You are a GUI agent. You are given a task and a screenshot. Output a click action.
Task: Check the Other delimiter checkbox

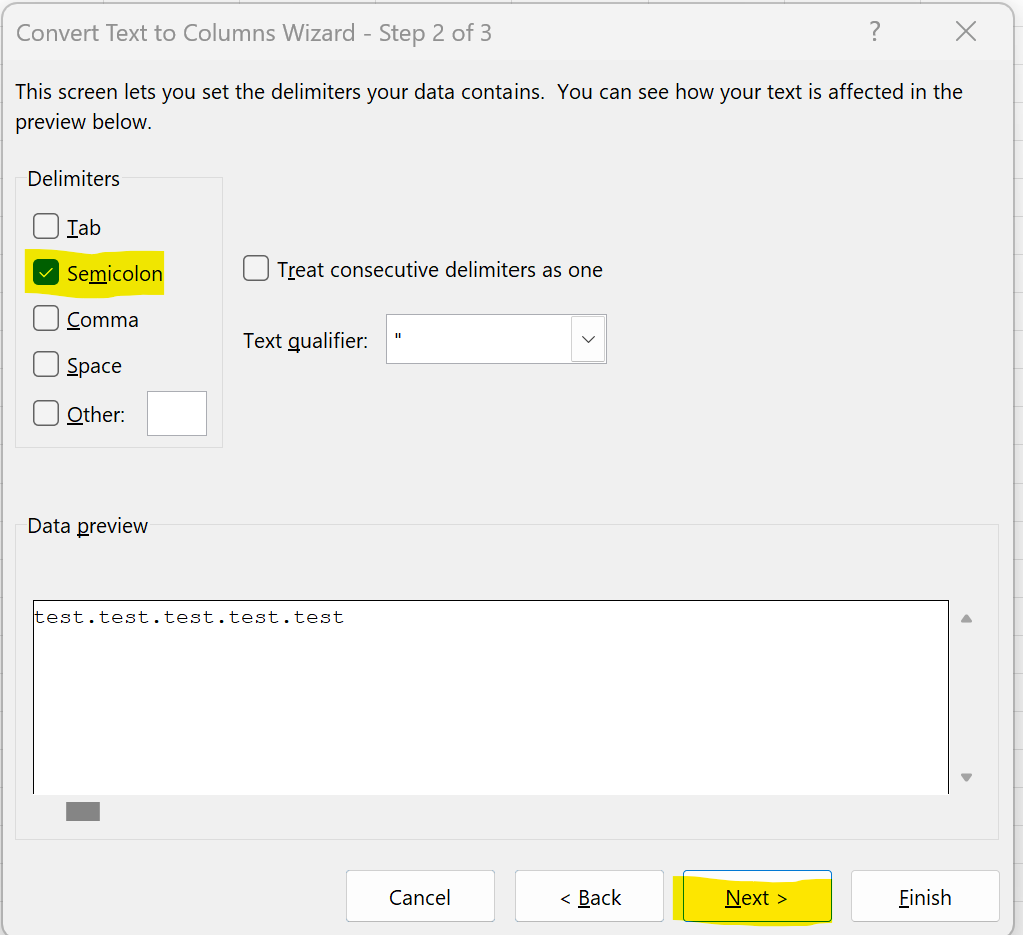click(x=46, y=413)
